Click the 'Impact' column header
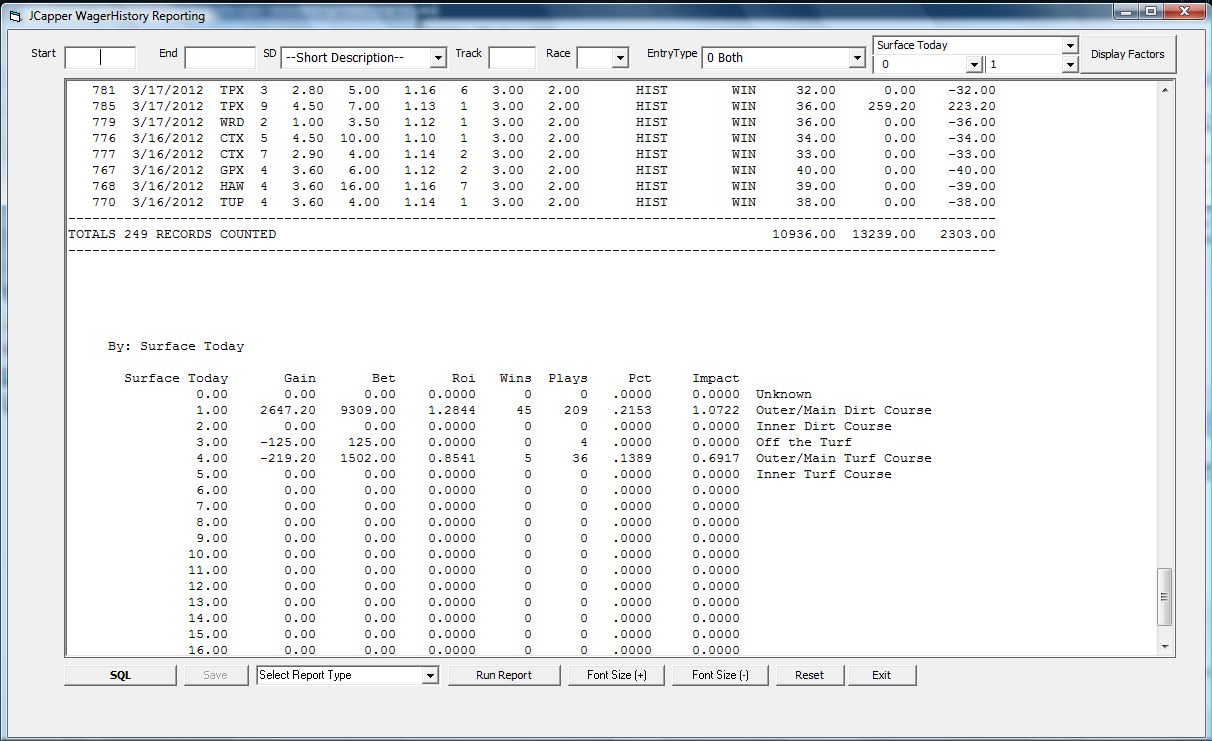 pyautogui.click(x=716, y=378)
